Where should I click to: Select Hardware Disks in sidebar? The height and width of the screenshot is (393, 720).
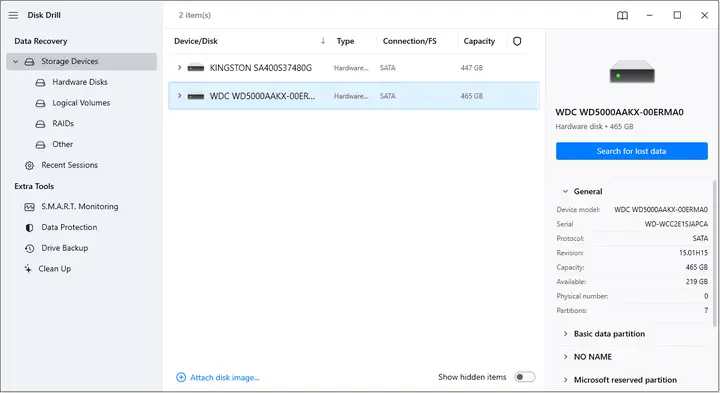[80, 82]
